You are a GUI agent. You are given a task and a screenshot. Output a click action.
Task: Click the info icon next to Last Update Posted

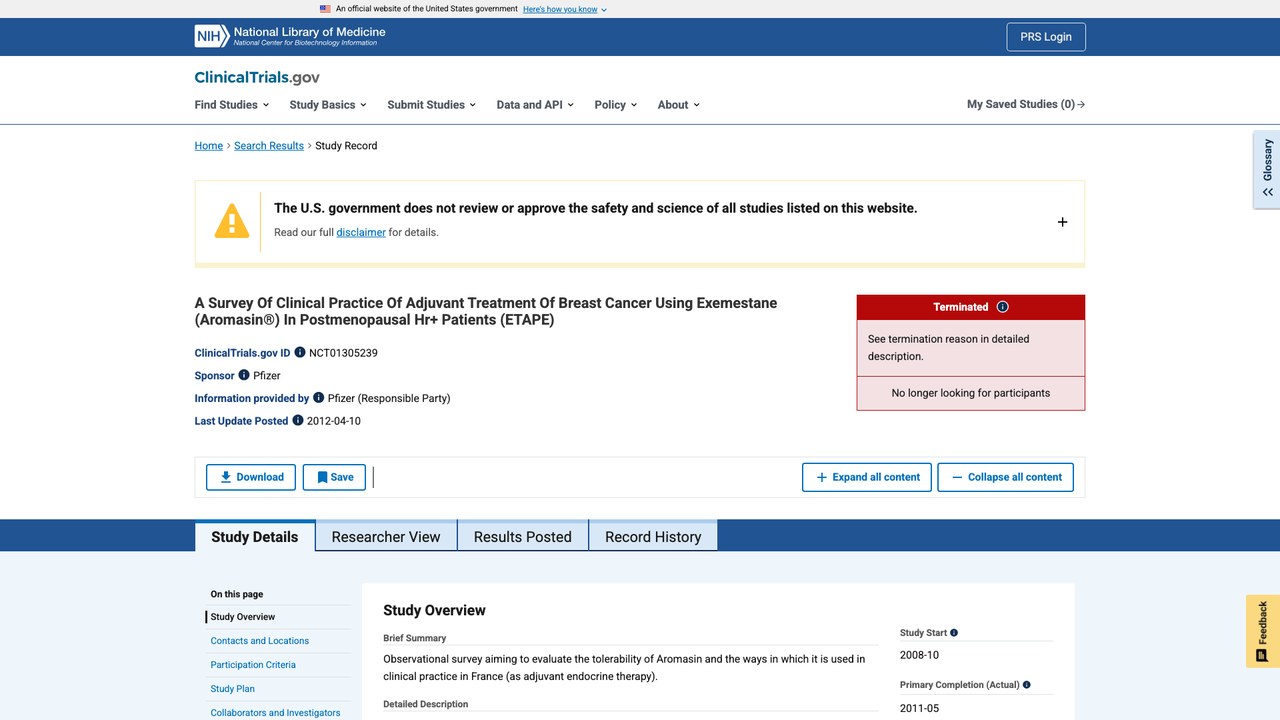click(298, 421)
